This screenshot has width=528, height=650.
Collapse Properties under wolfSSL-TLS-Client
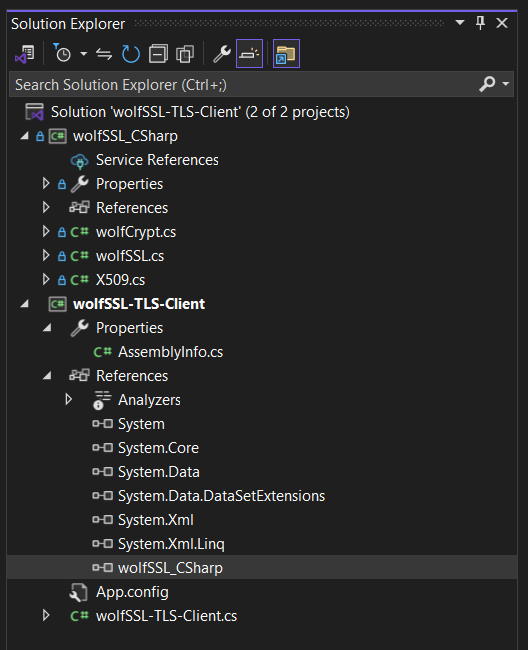[x=47, y=328]
